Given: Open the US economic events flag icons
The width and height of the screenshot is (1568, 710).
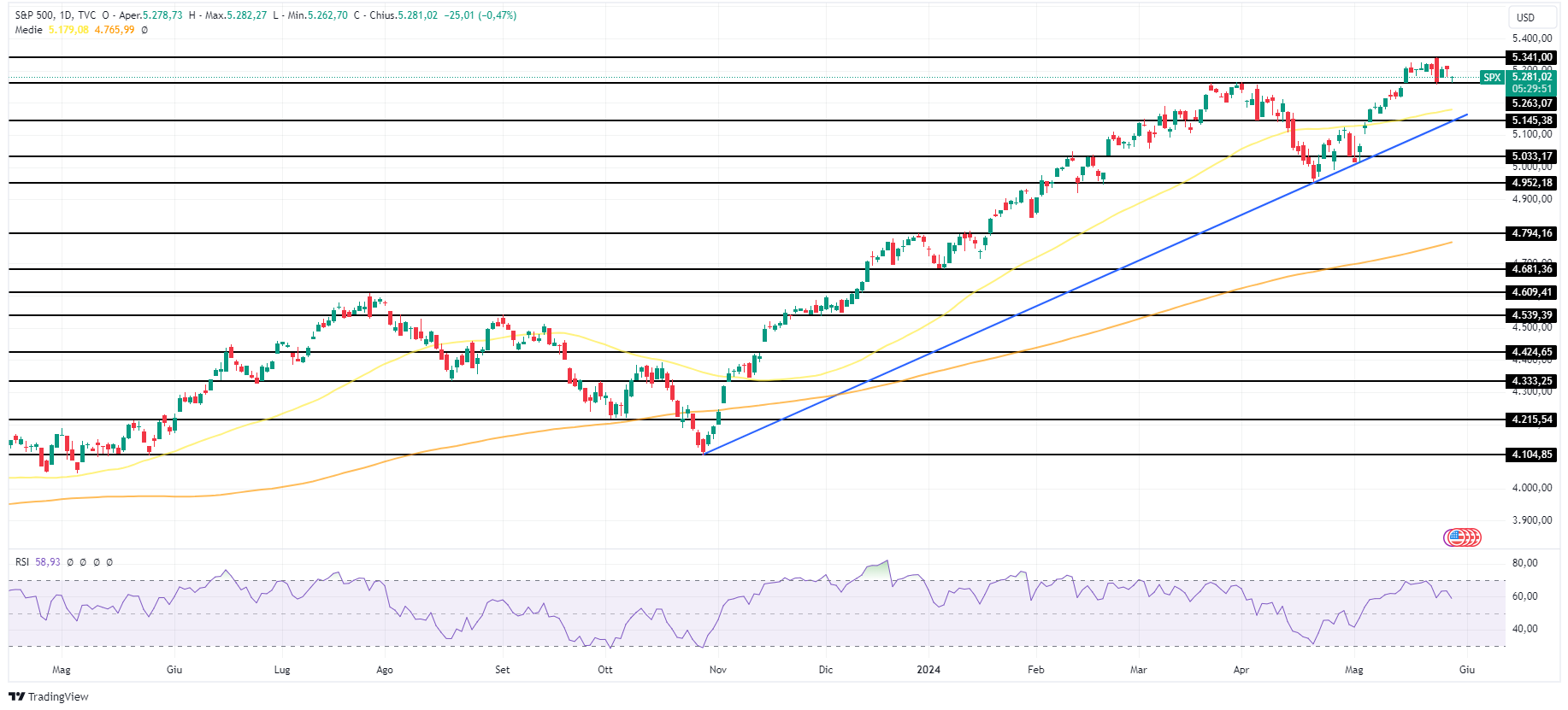Looking at the screenshot, I should point(1462,537).
